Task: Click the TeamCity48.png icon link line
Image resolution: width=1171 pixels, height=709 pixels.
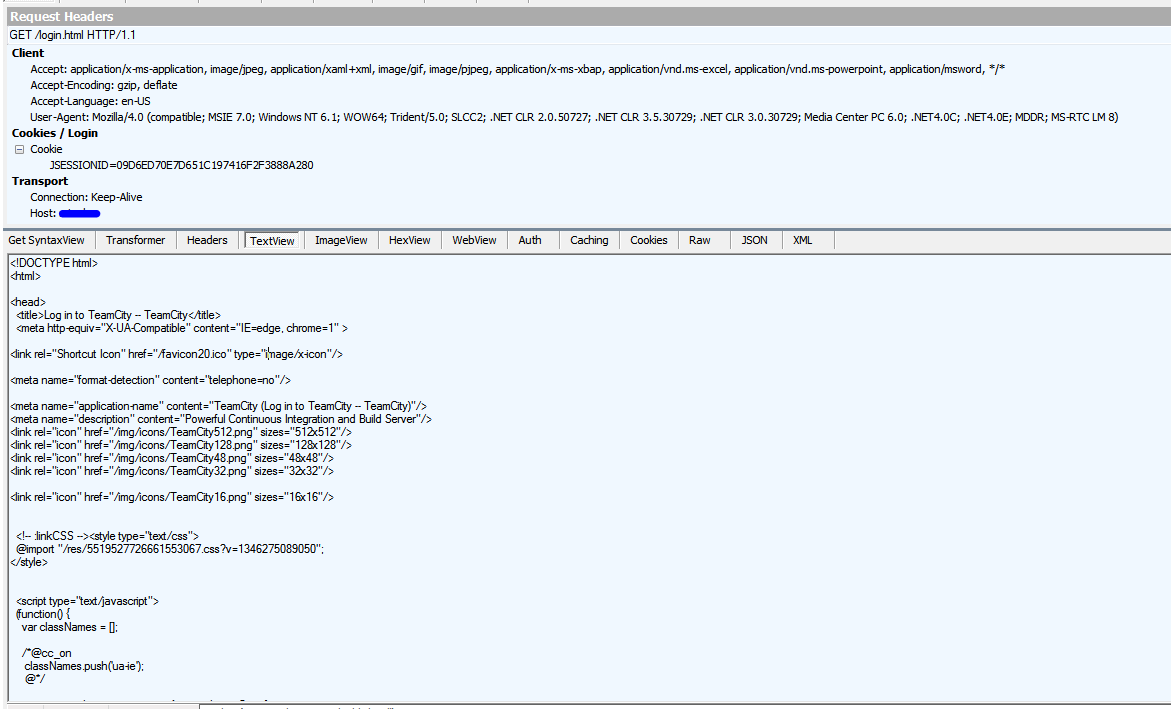Action: pos(172,458)
